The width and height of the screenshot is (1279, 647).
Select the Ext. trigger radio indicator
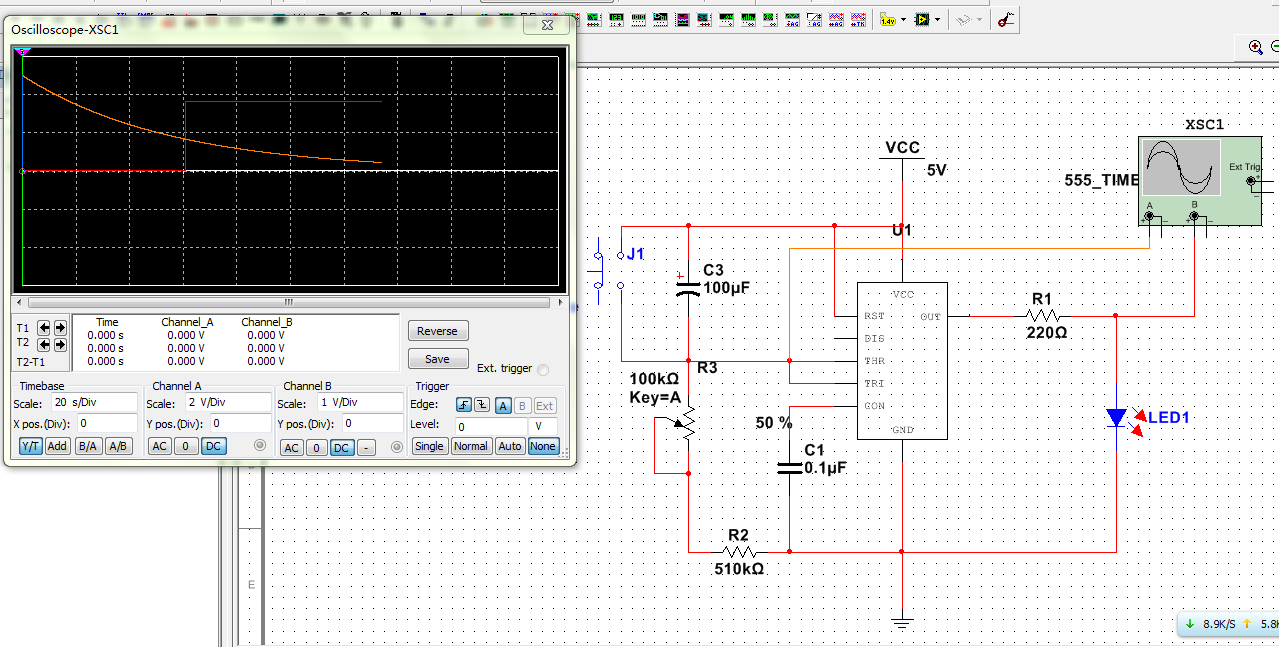click(543, 369)
